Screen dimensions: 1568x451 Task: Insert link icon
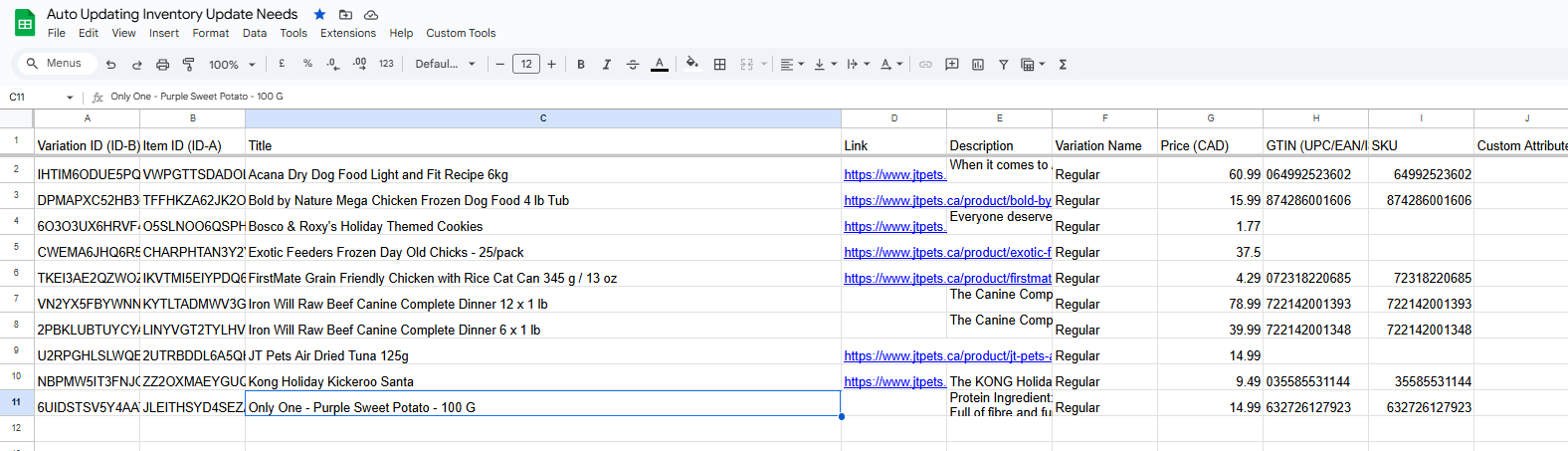[925, 64]
